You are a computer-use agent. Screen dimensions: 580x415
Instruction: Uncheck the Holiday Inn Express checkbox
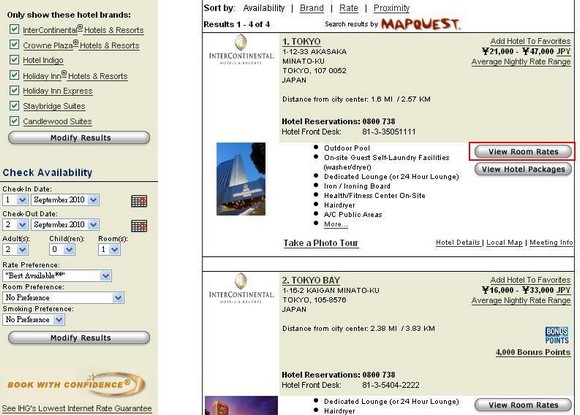[x=14, y=90]
